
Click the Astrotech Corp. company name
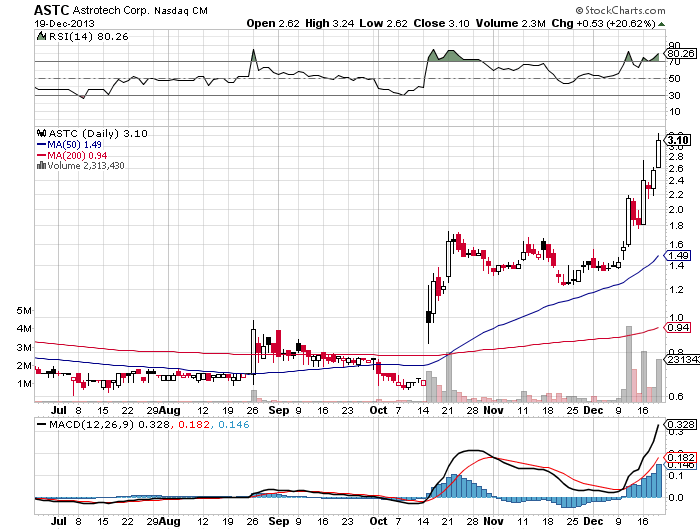tap(111, 10)
